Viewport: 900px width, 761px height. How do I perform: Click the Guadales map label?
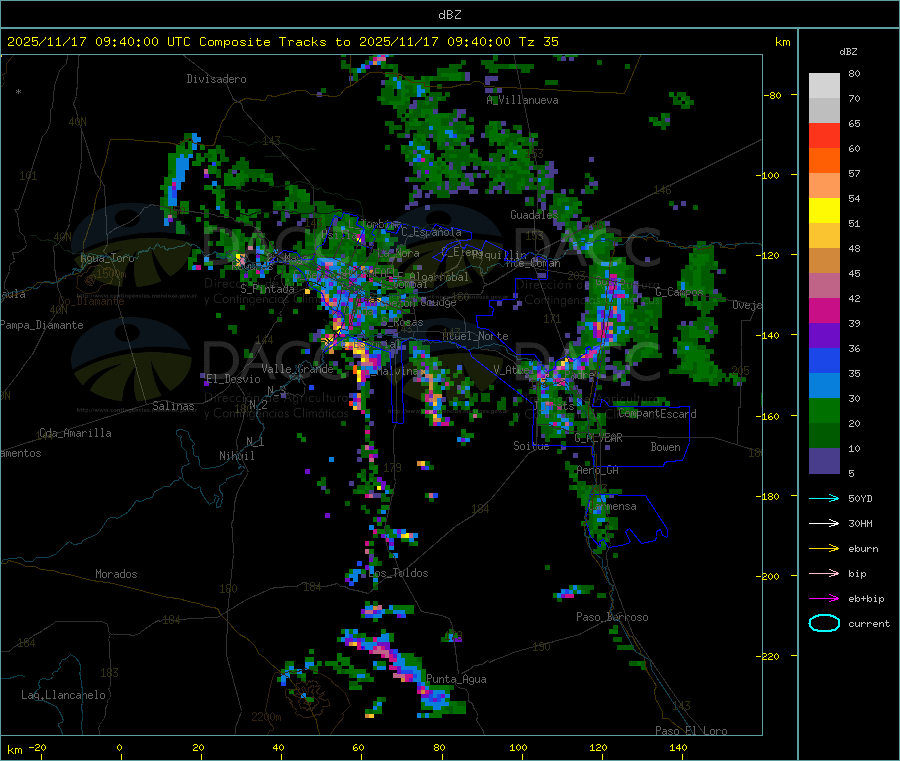coord(534,215)
